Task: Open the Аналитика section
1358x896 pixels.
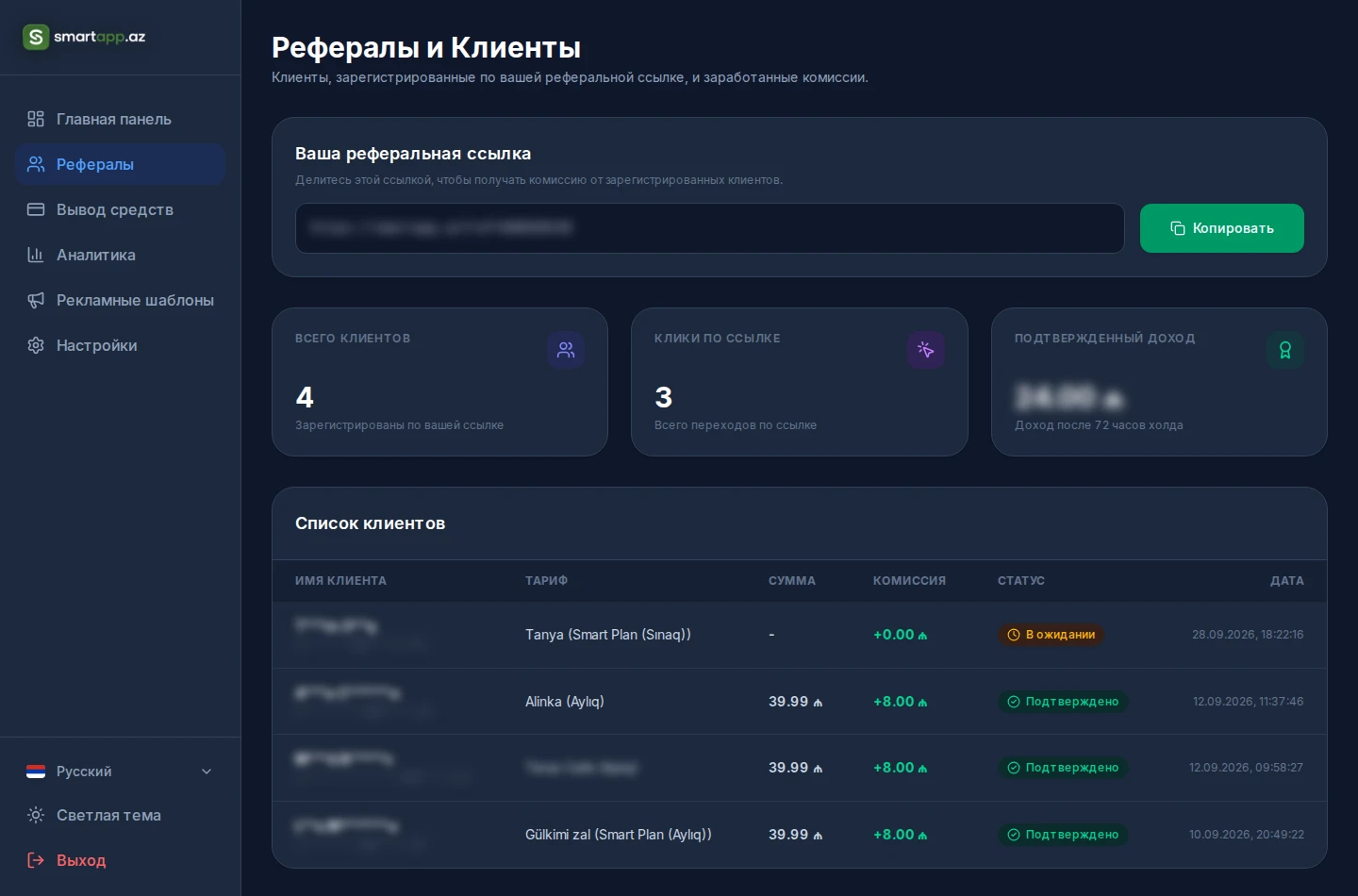Action: 121,255
